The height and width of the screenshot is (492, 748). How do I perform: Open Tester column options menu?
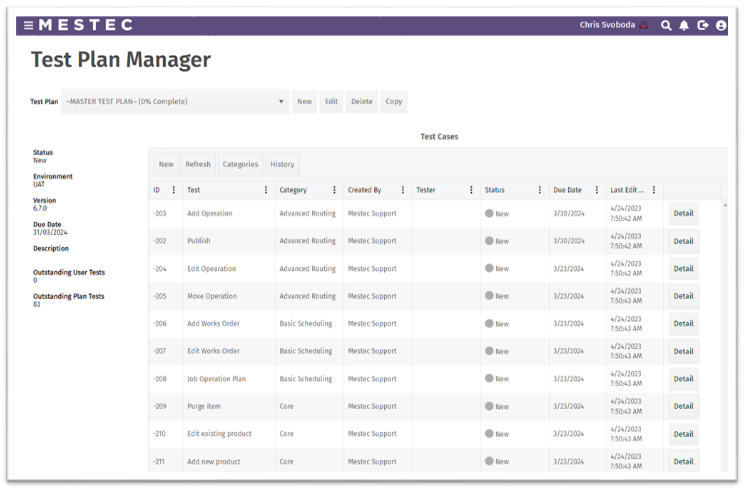click(471, 190)
